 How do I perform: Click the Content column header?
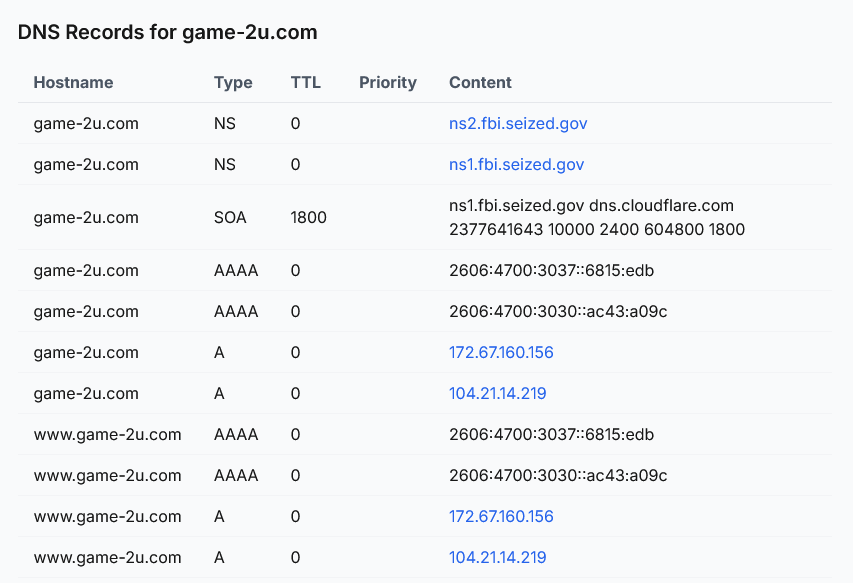[480, 82]
